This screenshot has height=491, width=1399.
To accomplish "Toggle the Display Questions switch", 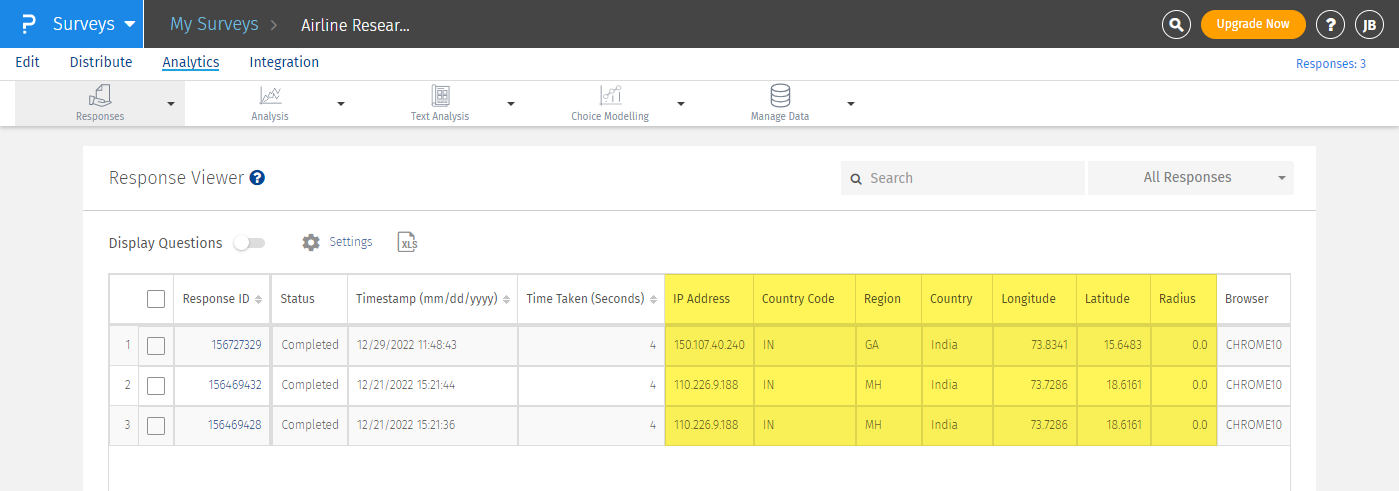I will point(249,243).
